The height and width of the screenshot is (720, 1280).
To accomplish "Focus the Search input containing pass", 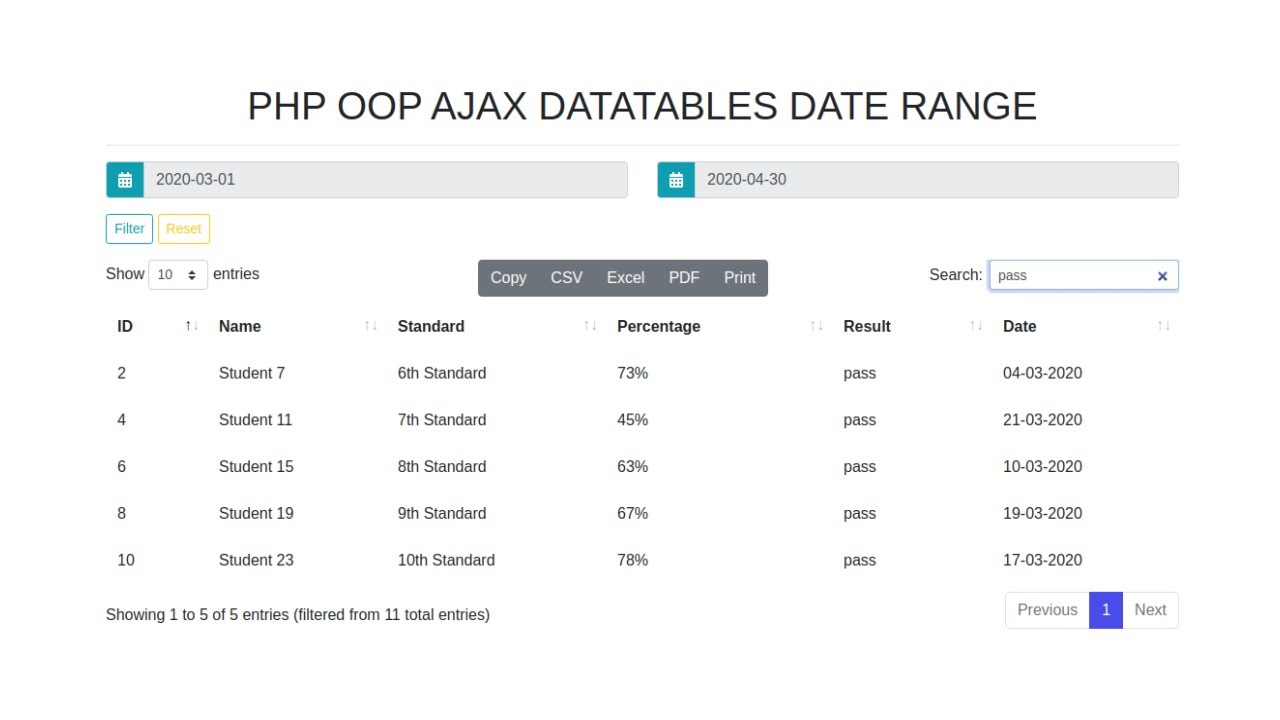I will tap(1070, 276).
